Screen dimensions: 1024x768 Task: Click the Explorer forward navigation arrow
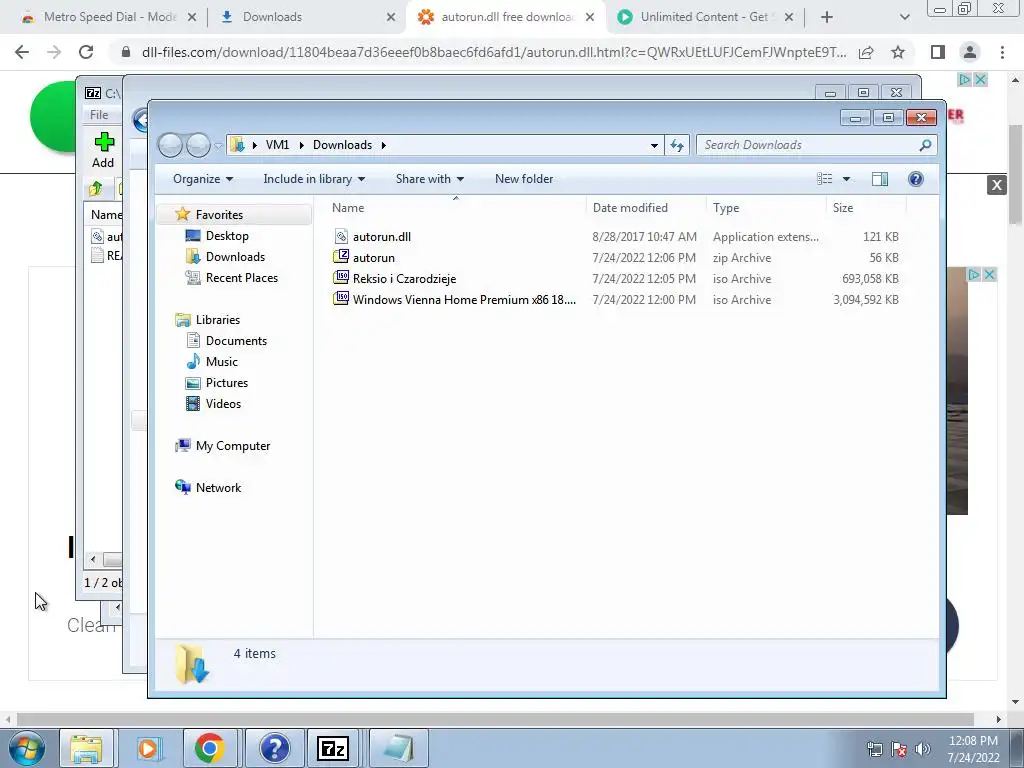coord(198,145)
